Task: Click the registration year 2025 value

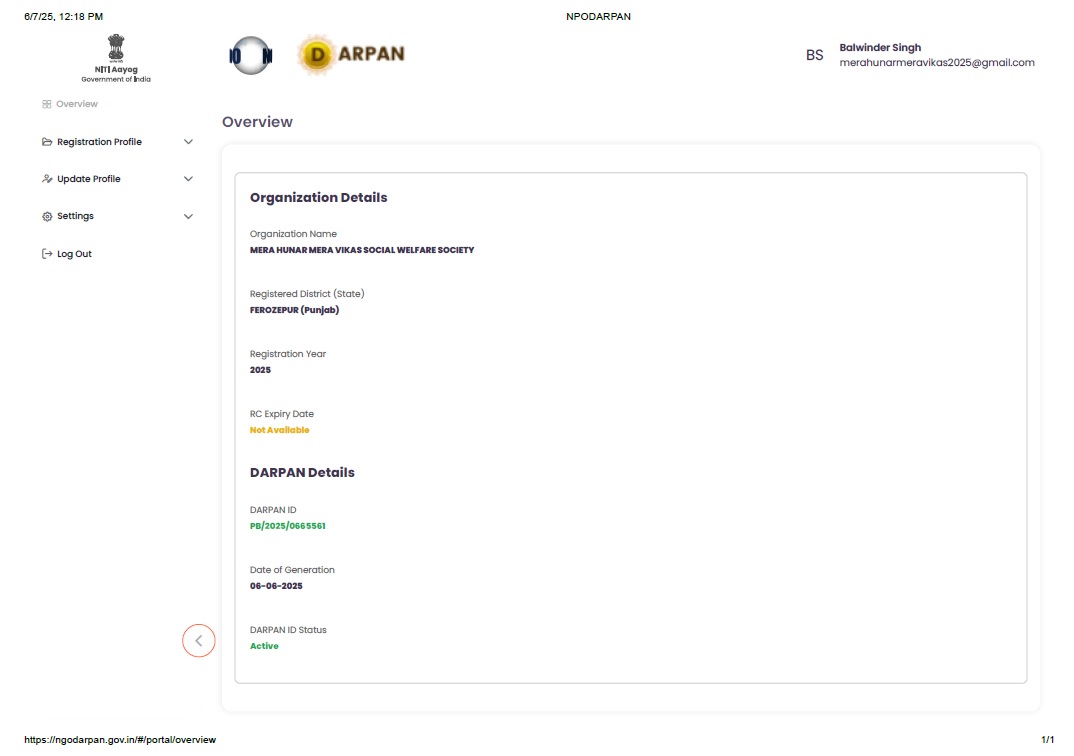Action: [x=260, y=370]
